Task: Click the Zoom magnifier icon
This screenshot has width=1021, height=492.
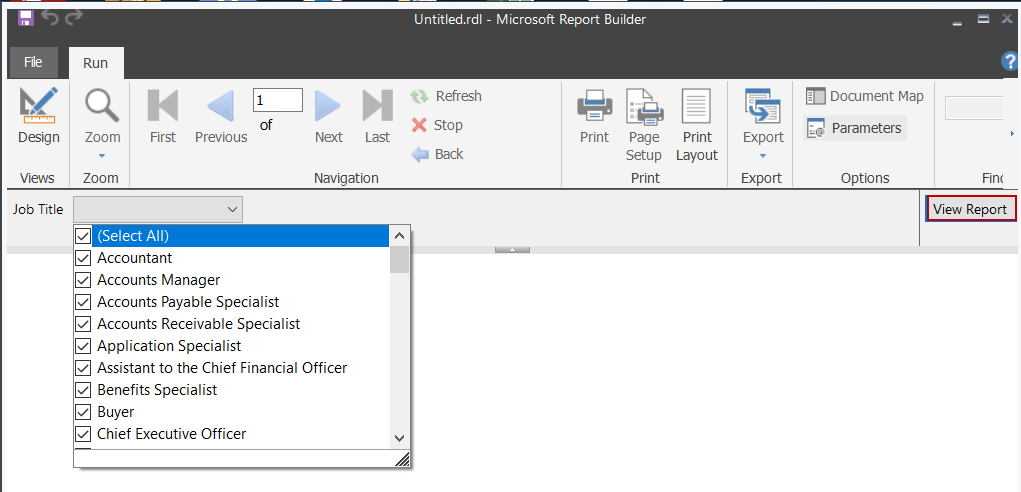Action: [102, 105]
